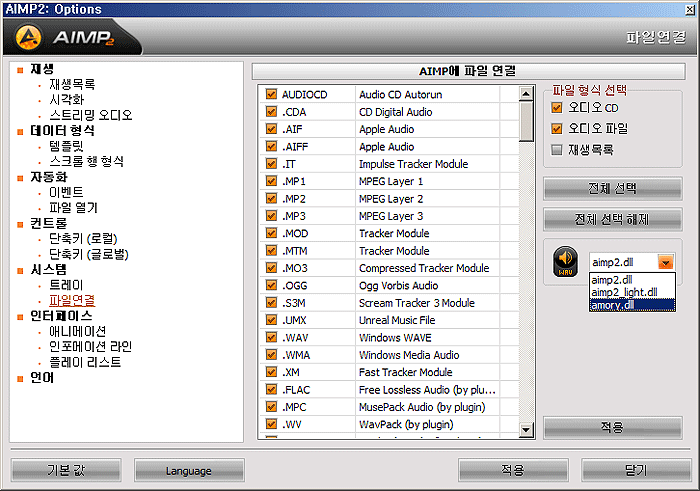700x491 pixels.
Task: Select the Unreal Music File row text
Action: point(397,320)
